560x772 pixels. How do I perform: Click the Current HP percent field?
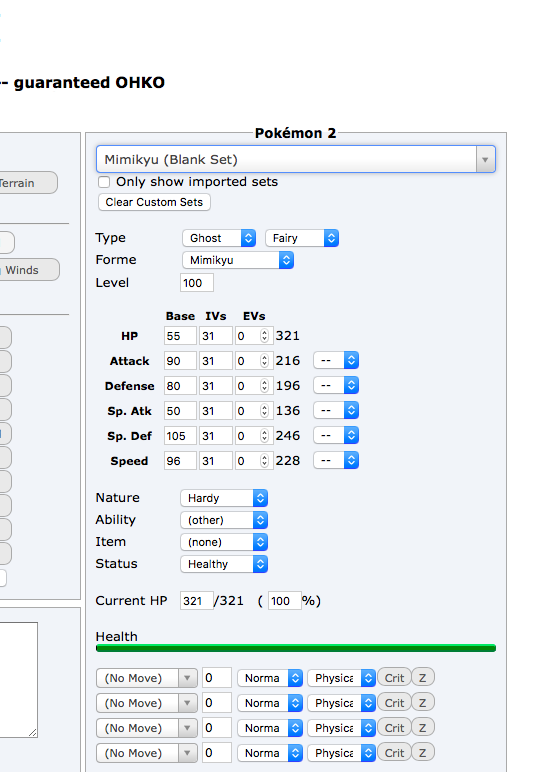[x=285, y=601]
